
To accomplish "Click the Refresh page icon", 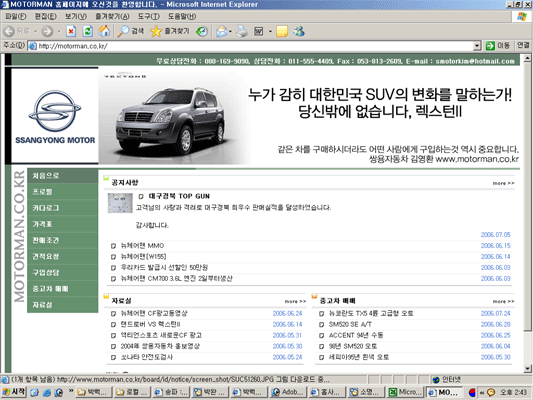I will [88, 31].
